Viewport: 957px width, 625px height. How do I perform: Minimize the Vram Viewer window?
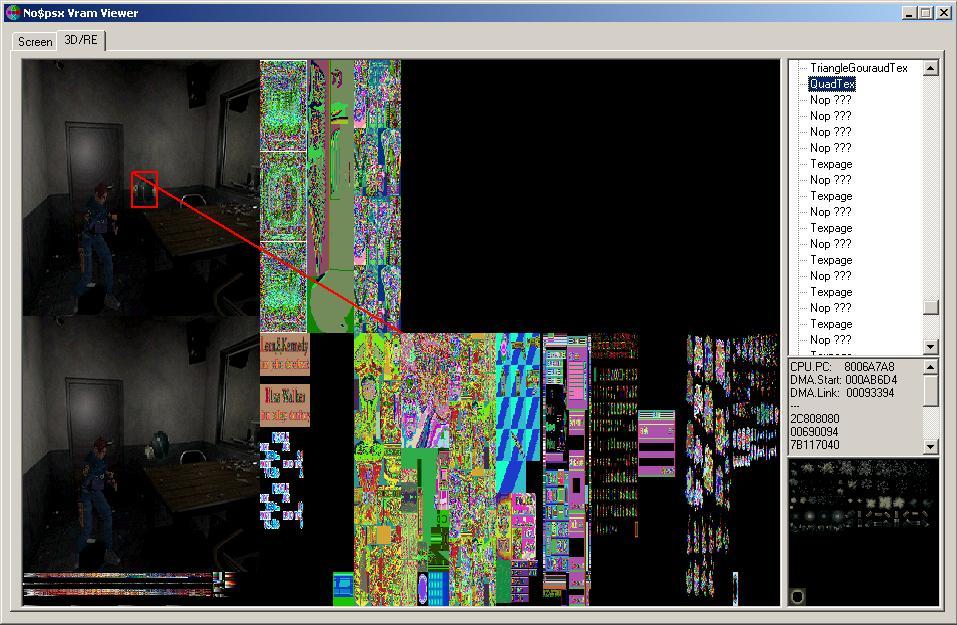click(909, 13)
